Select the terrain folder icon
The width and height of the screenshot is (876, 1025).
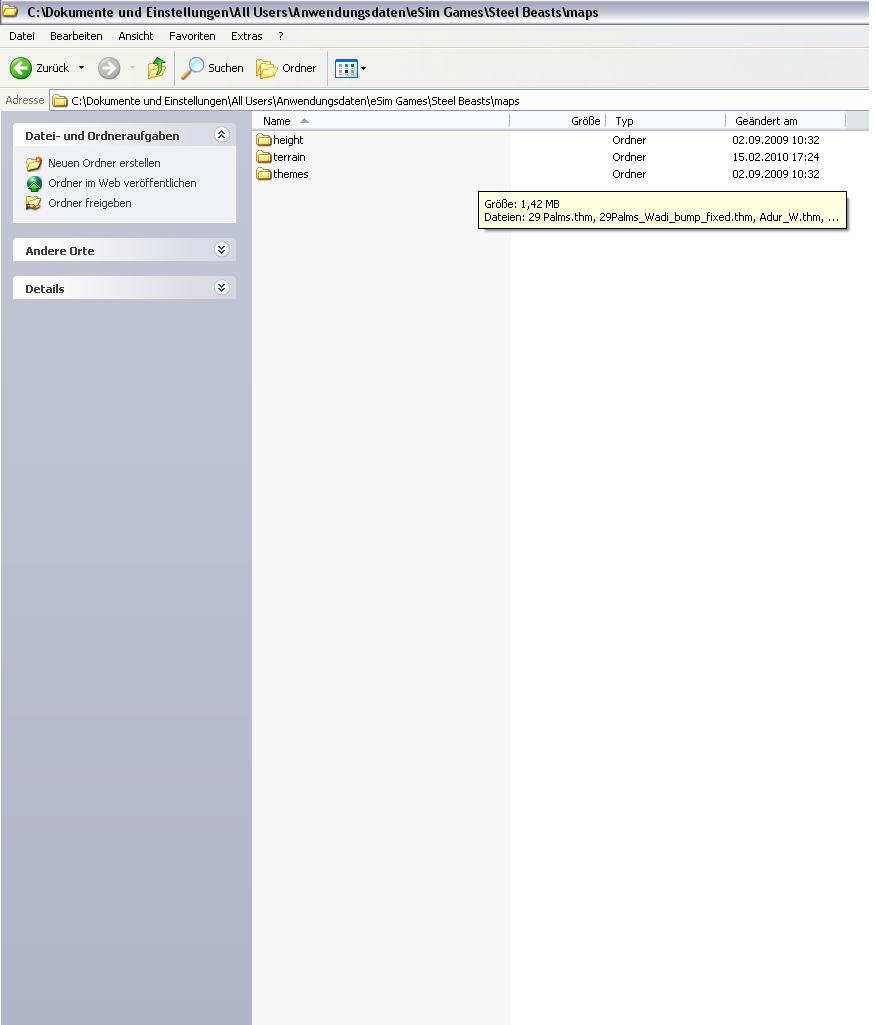(x=264, y=157)
